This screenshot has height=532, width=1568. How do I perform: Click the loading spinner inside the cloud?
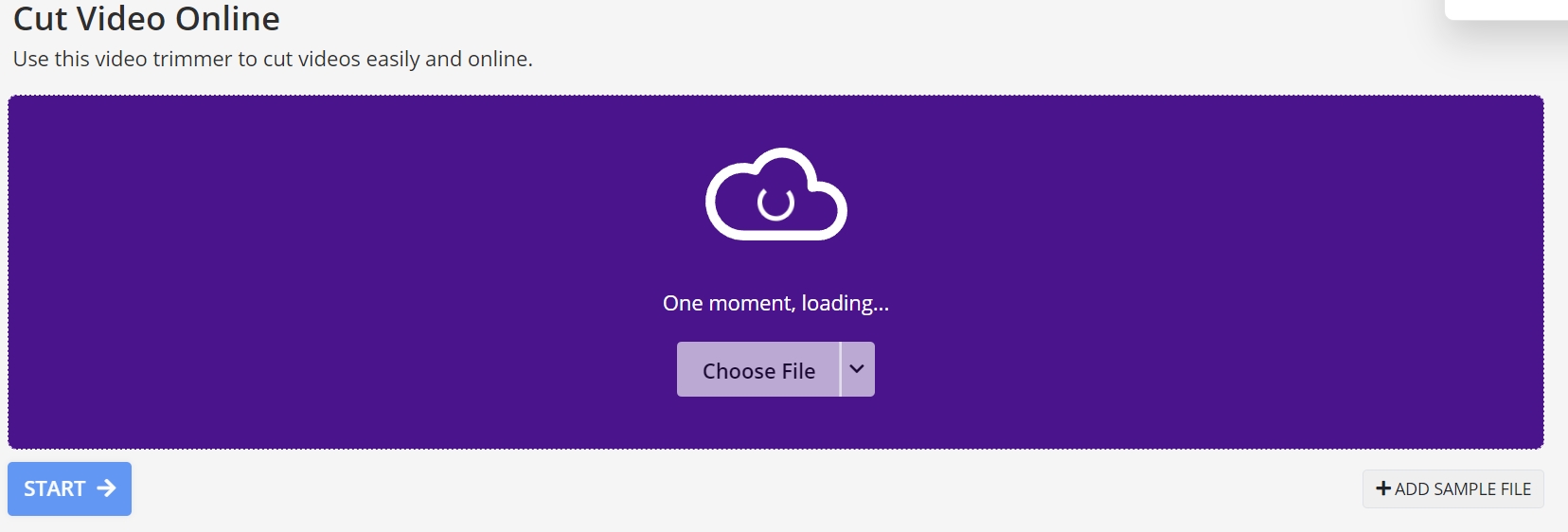[x=775, y=203]
